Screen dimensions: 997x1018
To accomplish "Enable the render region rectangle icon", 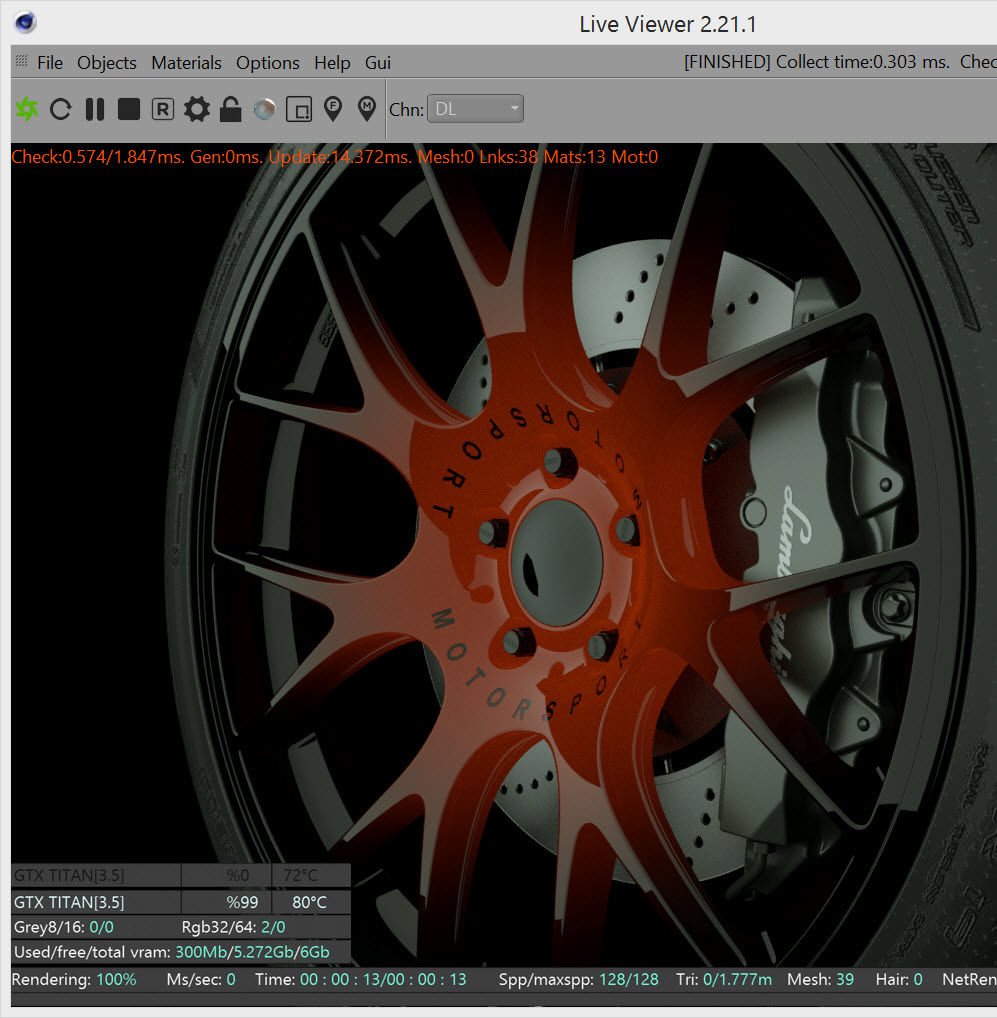I will point(299,109).
